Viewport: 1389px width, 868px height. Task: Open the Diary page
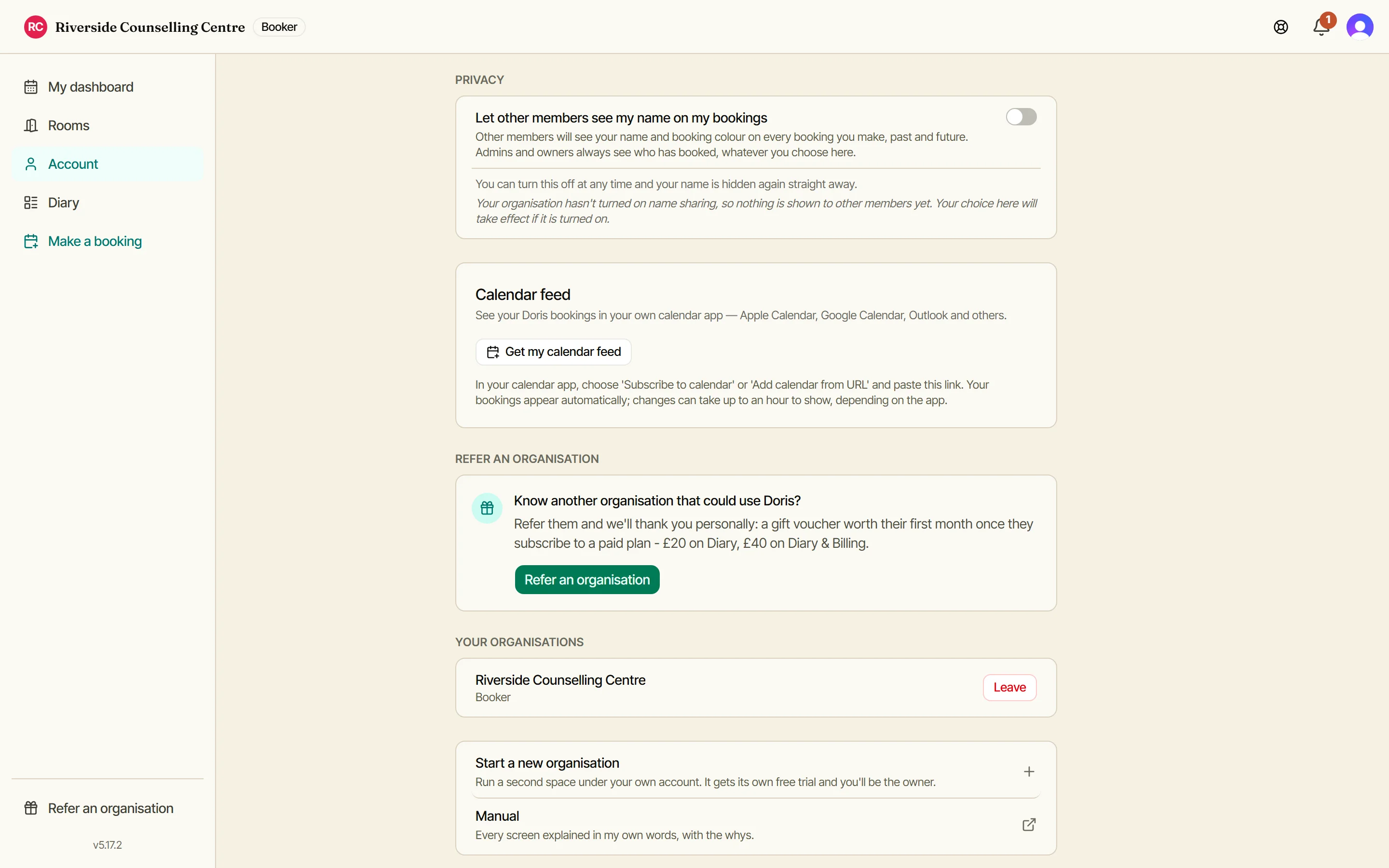coord(108,203)
